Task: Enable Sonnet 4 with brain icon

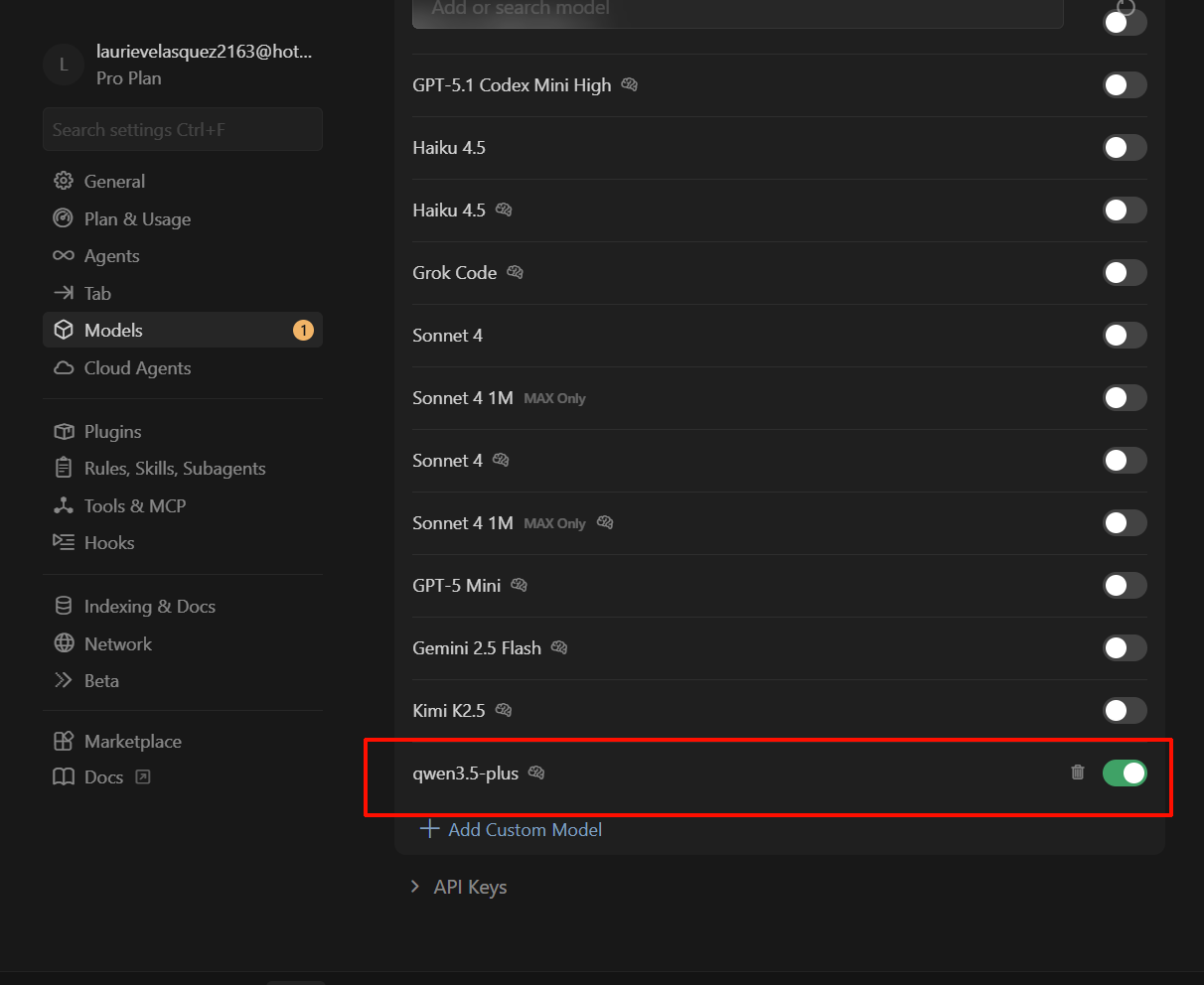Action: [1125, 460]
